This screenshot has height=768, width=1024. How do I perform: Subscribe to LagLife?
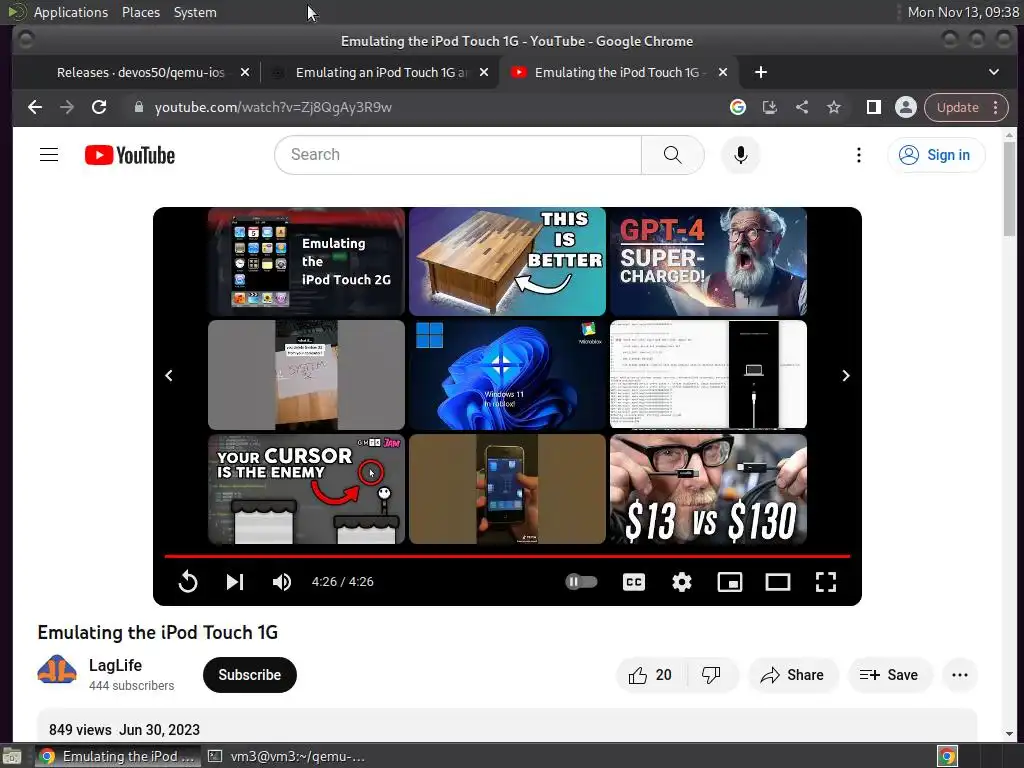249,675
